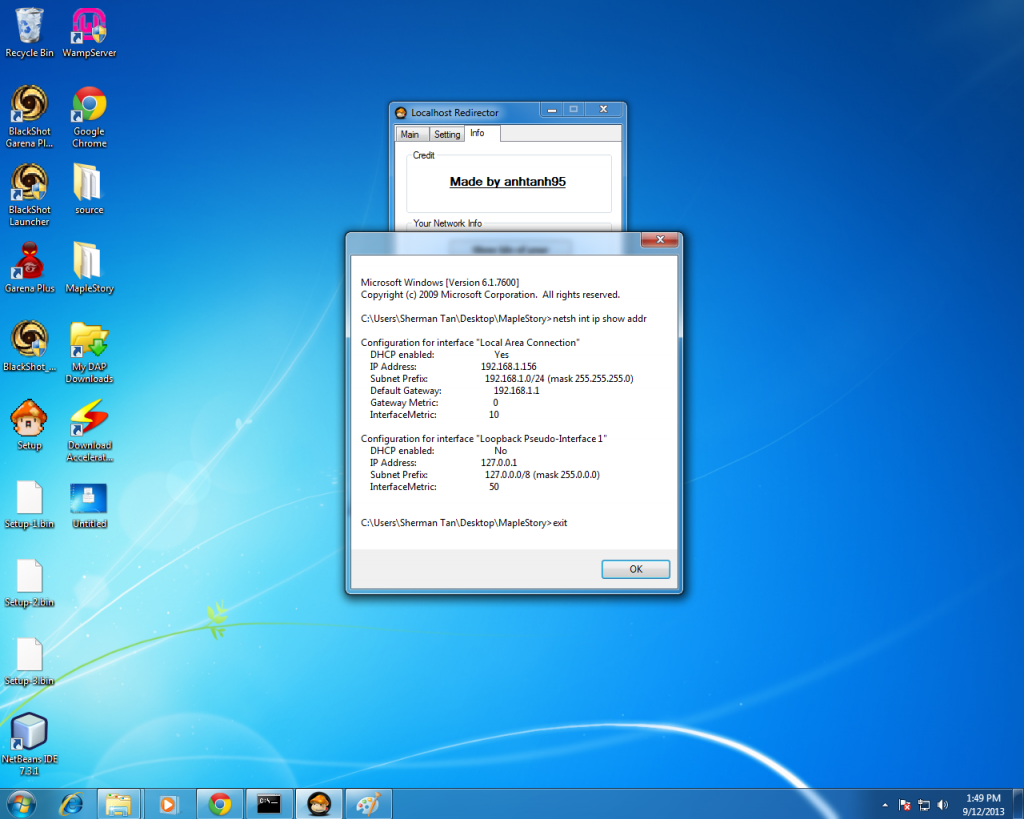
Task: Launch WampServer from the desktop
Action: click(88, 25)
